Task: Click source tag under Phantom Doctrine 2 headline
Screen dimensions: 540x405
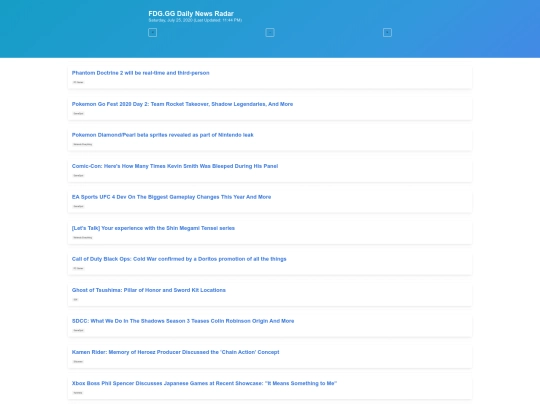Action: pyautogui.click(x=78, y=82)
